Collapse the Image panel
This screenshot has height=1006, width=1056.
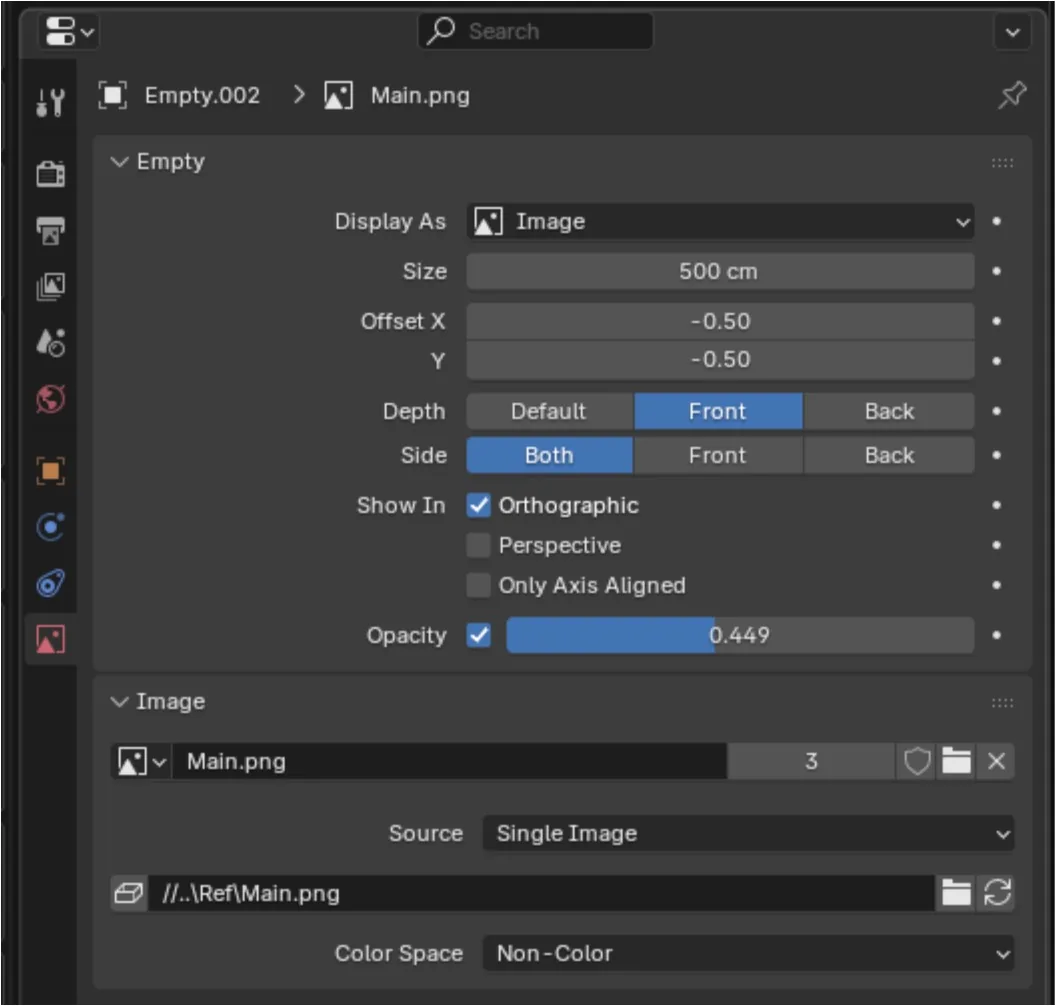tap(119, 702)
